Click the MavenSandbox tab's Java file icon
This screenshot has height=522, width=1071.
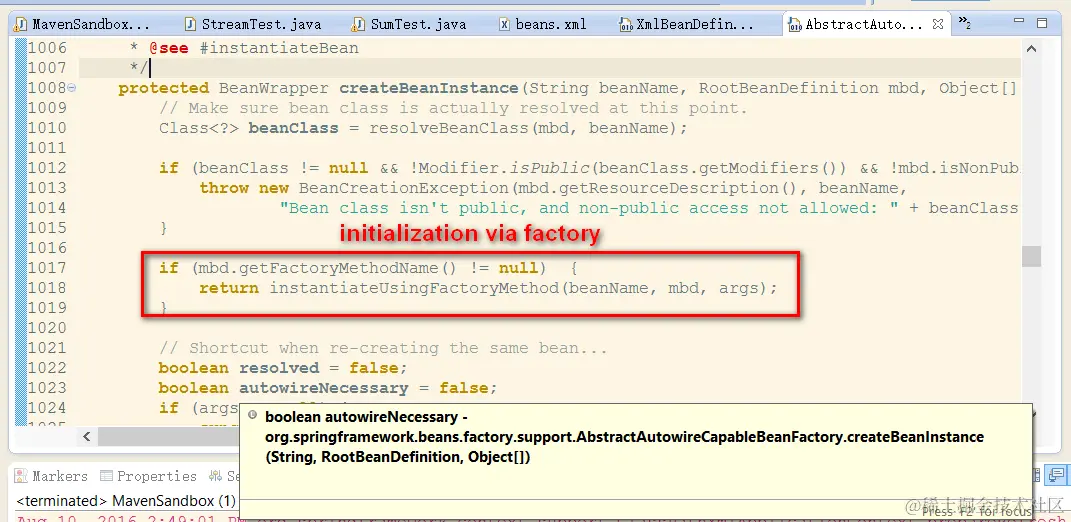point(21,25)
